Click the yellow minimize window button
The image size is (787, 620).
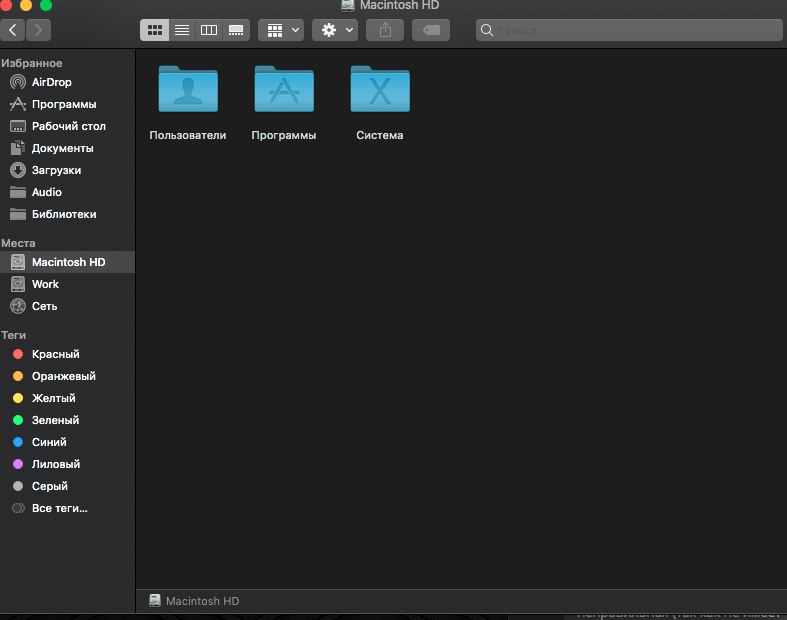(26, 5)
